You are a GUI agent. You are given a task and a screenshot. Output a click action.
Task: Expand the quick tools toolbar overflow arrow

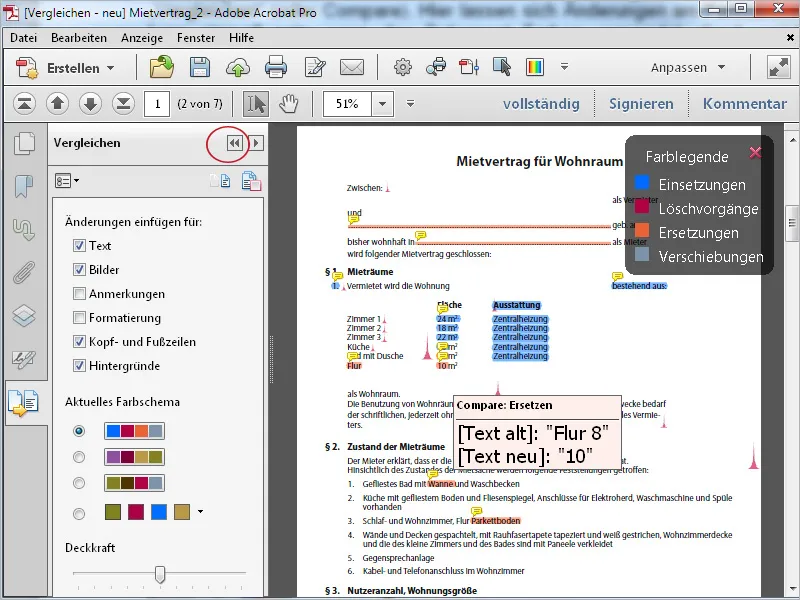[x=564, y=67]
